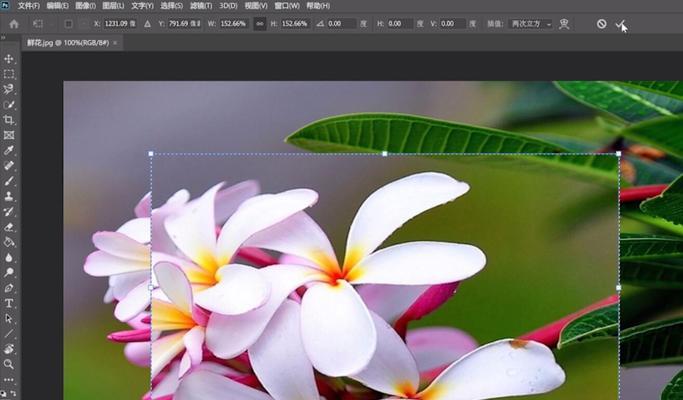Click the W scale field 152.66%
The image size is (683, 400).
(233, 24)
